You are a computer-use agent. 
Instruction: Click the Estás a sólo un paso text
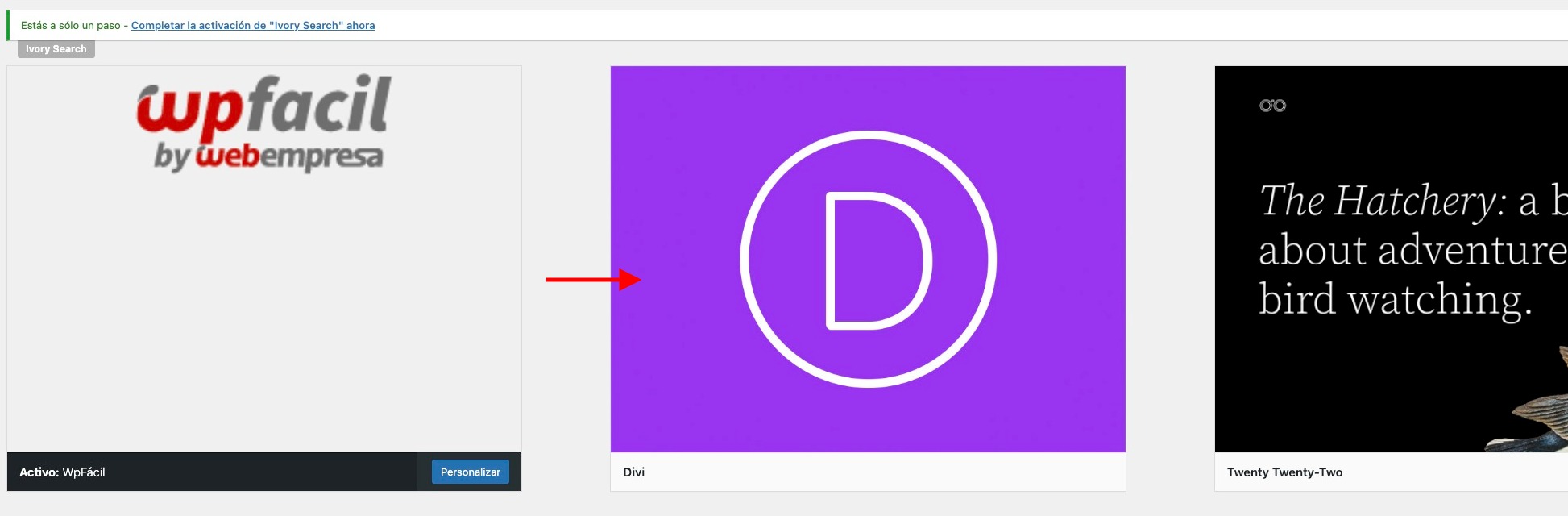pyautogui.click(x=70, y=25)
